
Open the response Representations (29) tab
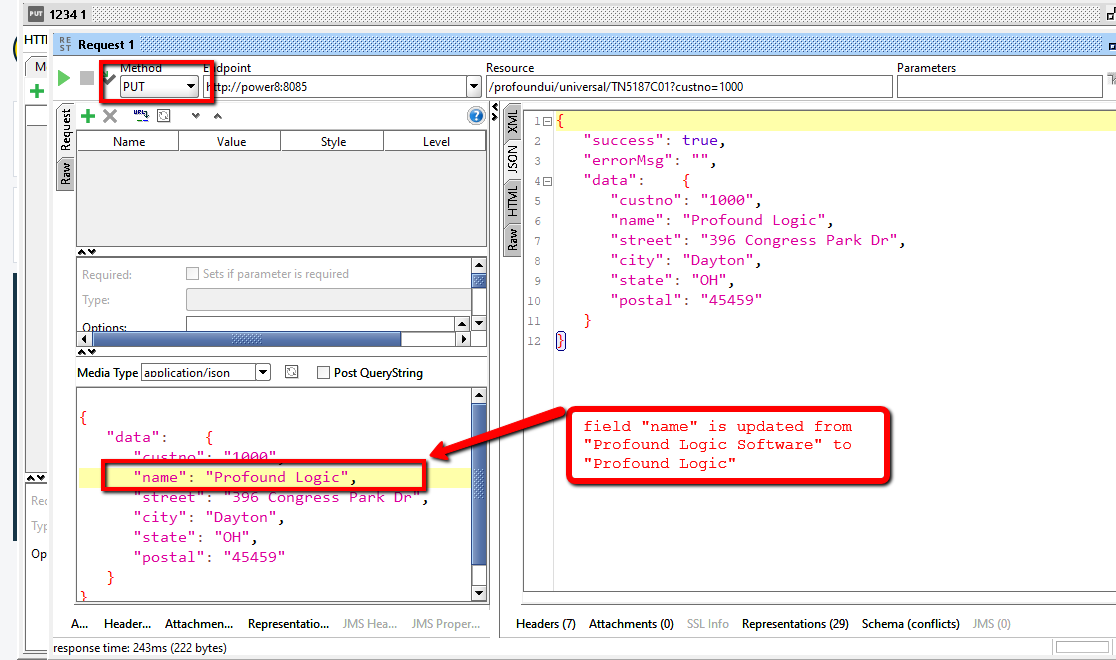point(795,624)
